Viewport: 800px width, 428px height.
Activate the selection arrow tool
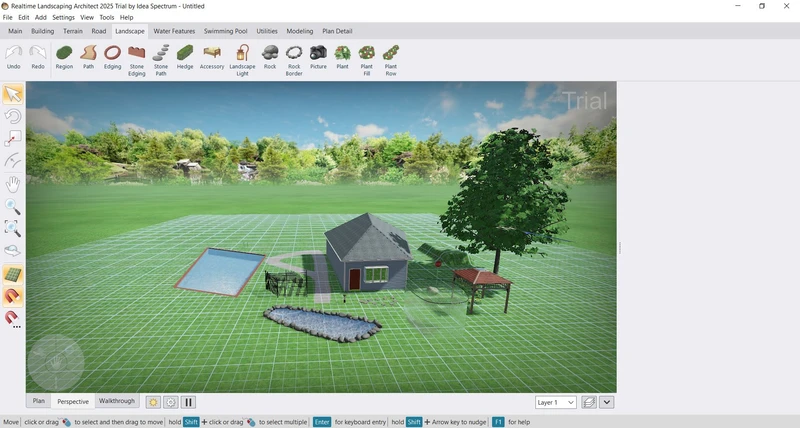(13, 94)
